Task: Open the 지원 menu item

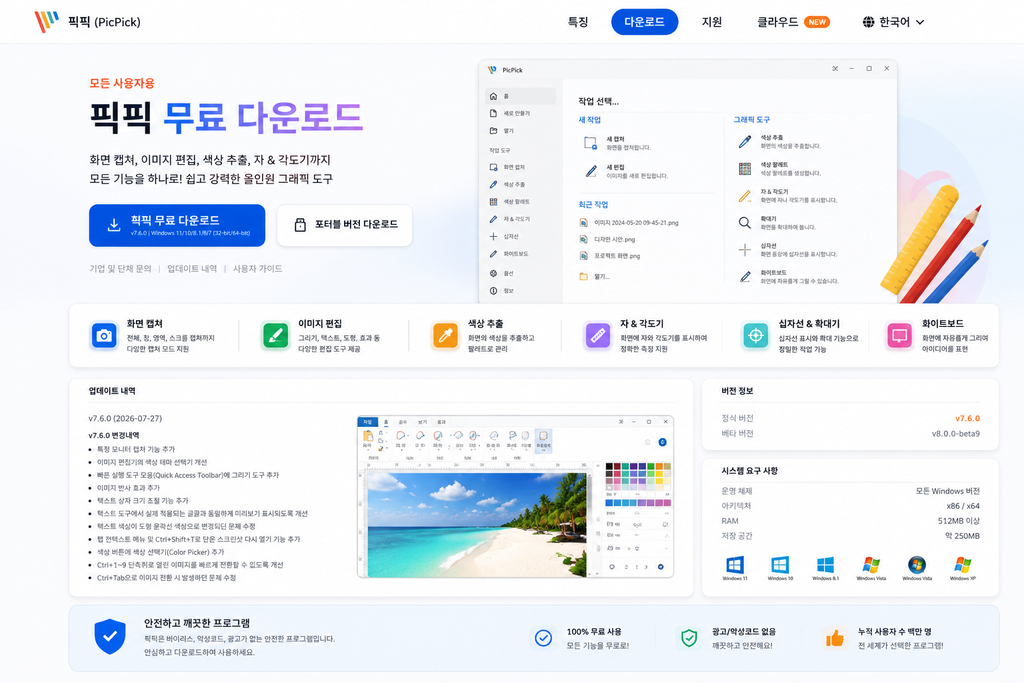Action: point(711,22)
